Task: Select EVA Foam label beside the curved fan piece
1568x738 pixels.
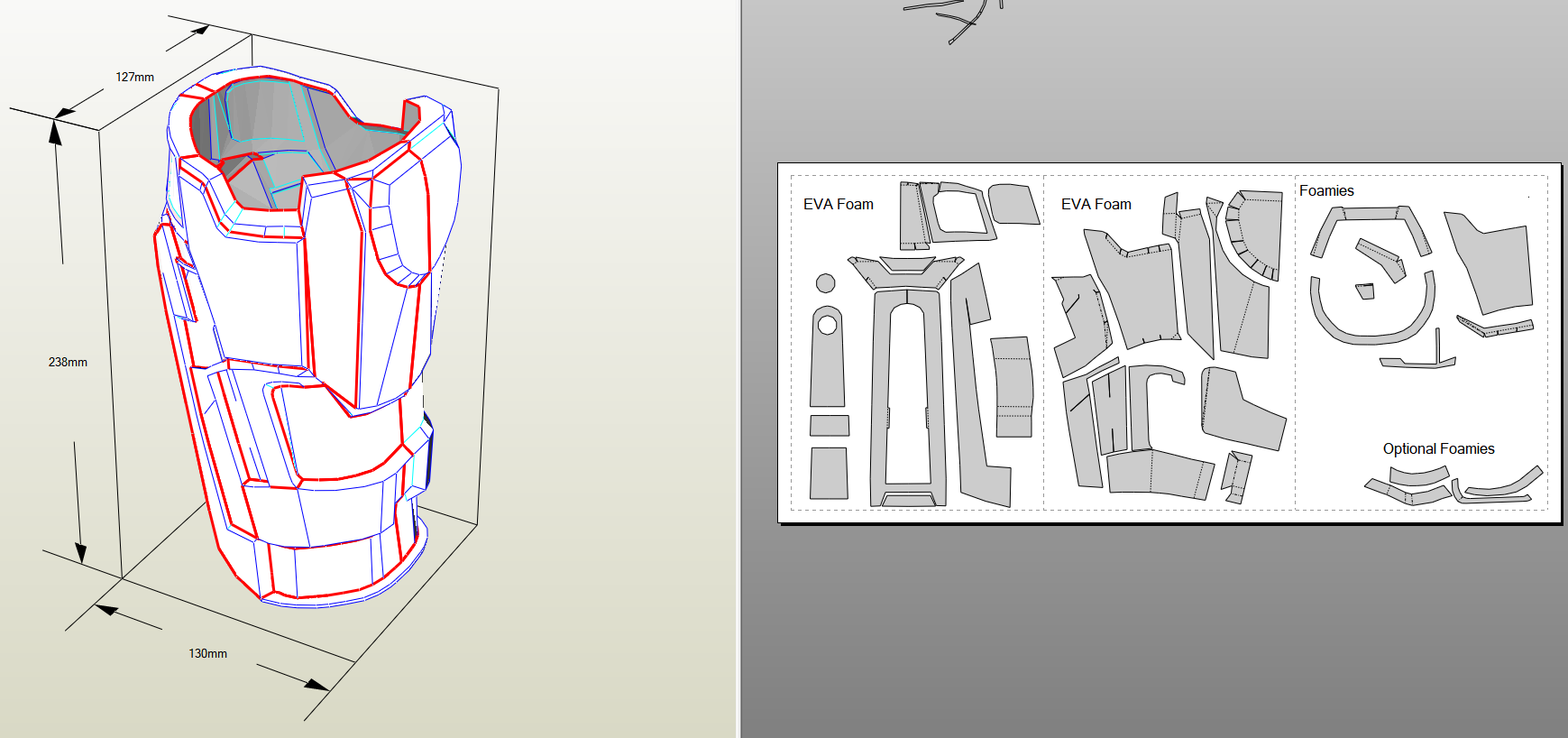Action: click(x=1096, y=204)
